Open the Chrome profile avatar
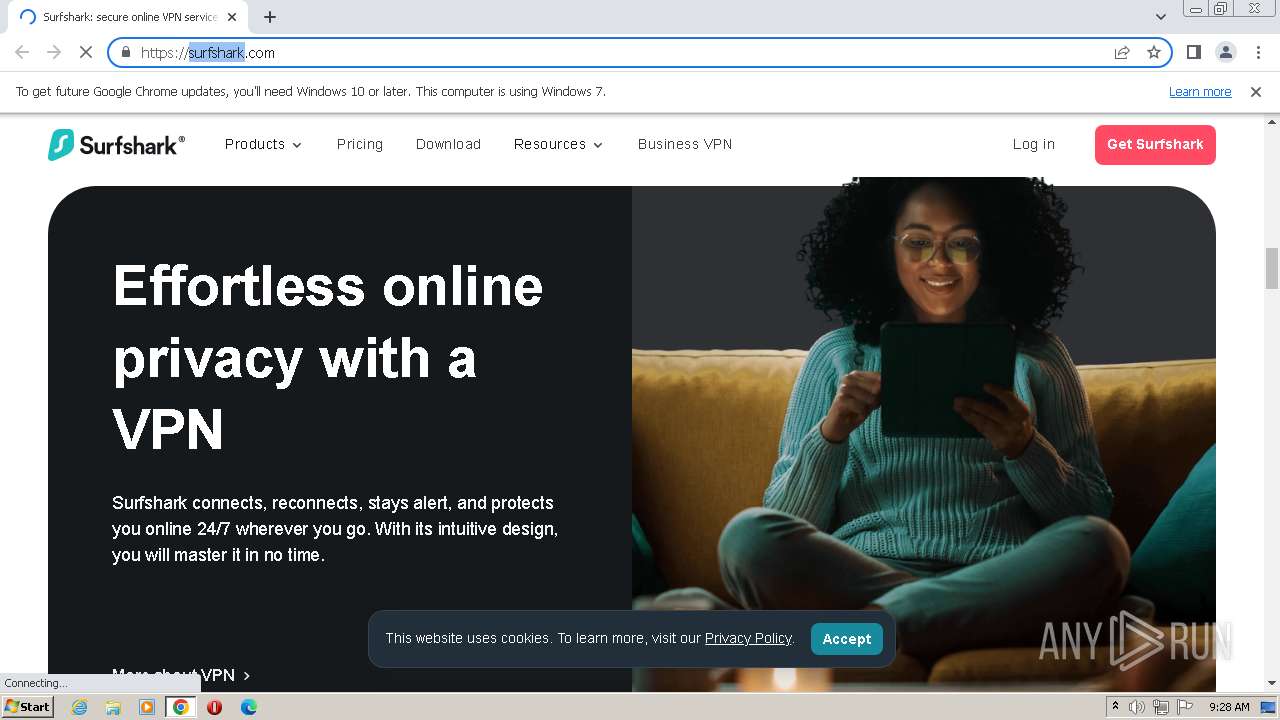 (1225, 52)
